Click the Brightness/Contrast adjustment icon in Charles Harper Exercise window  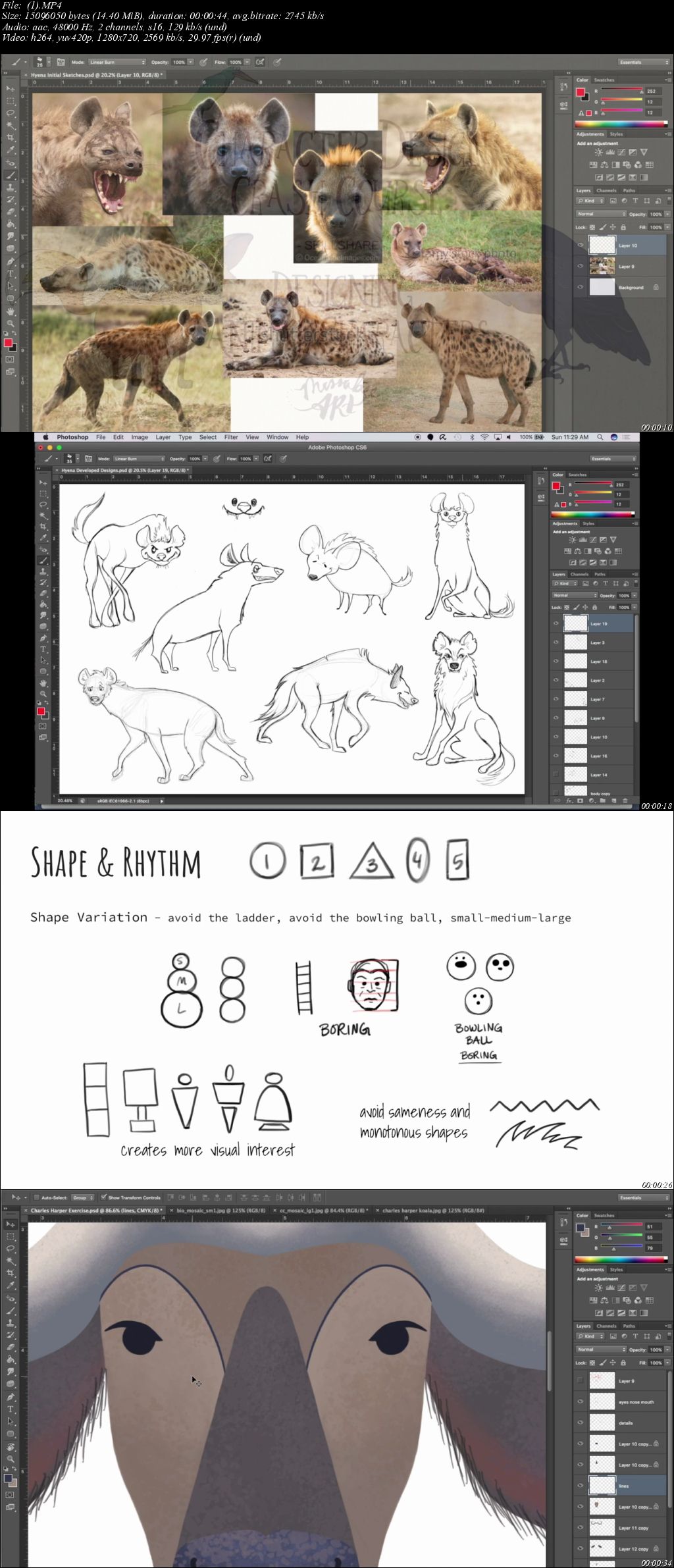click(598, 1288)
